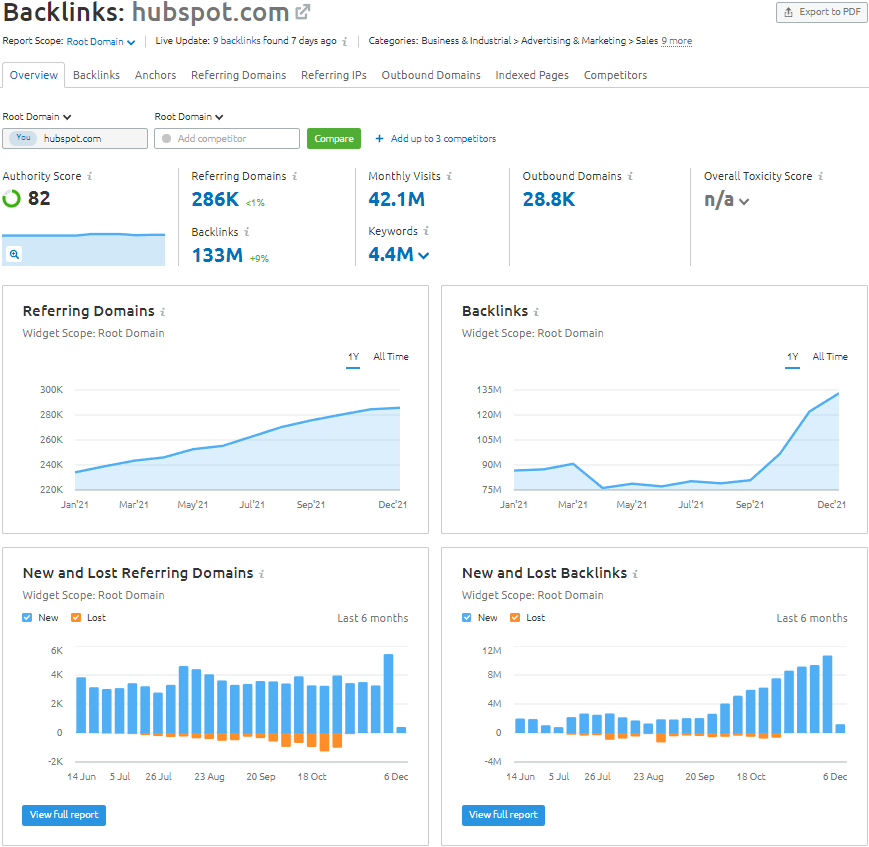Click Keywords info icon
Screen dimensions: 869x847
click(426, 231)
